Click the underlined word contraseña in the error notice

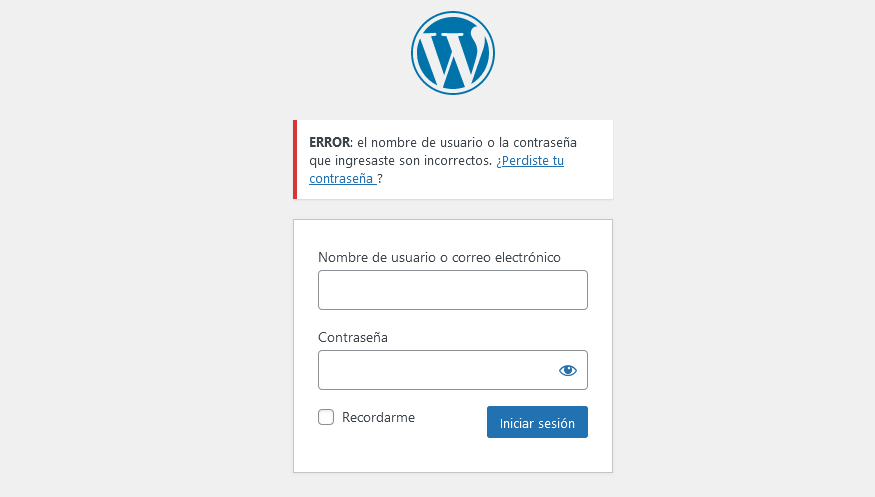click(x=342, y=179)
